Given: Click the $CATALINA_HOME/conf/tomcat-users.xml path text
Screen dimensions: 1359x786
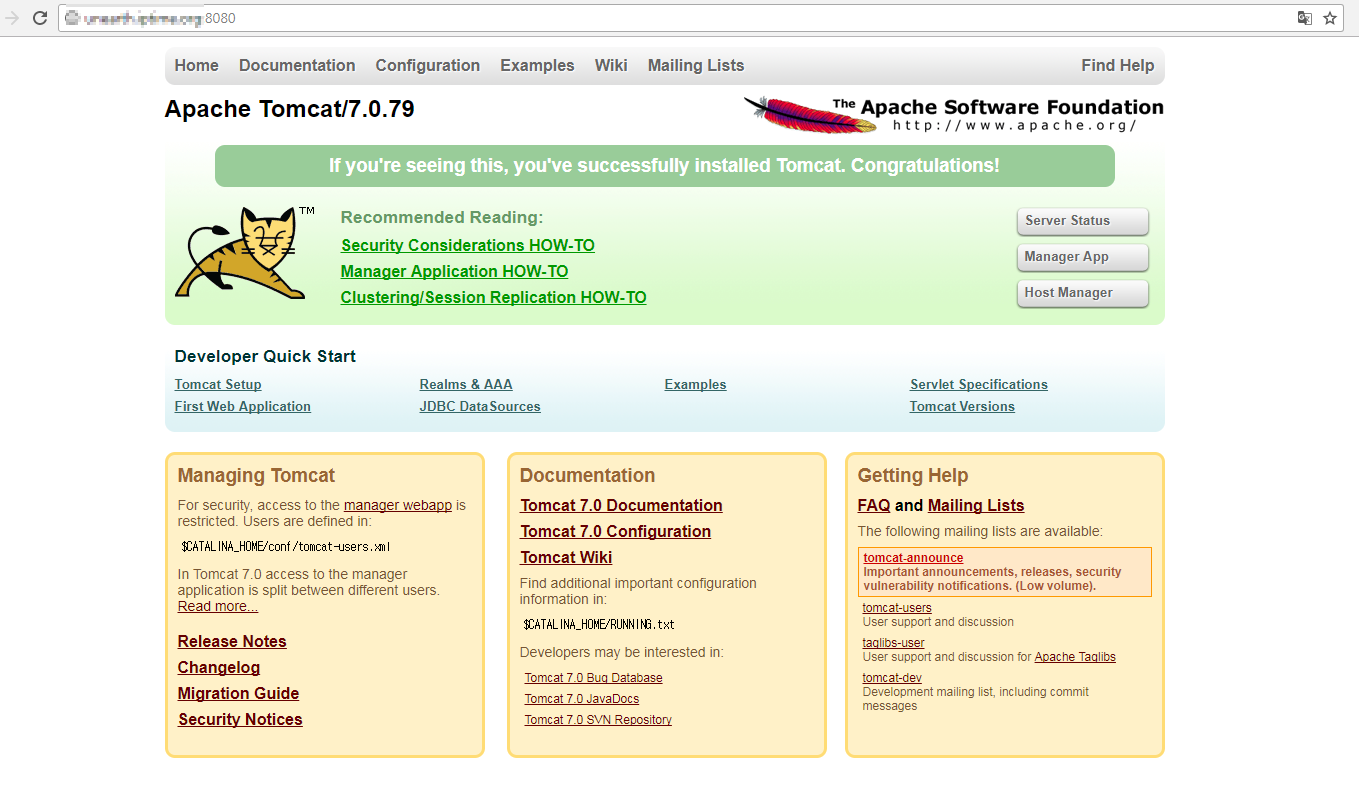Looking at the screenshot, I should 286,547.
